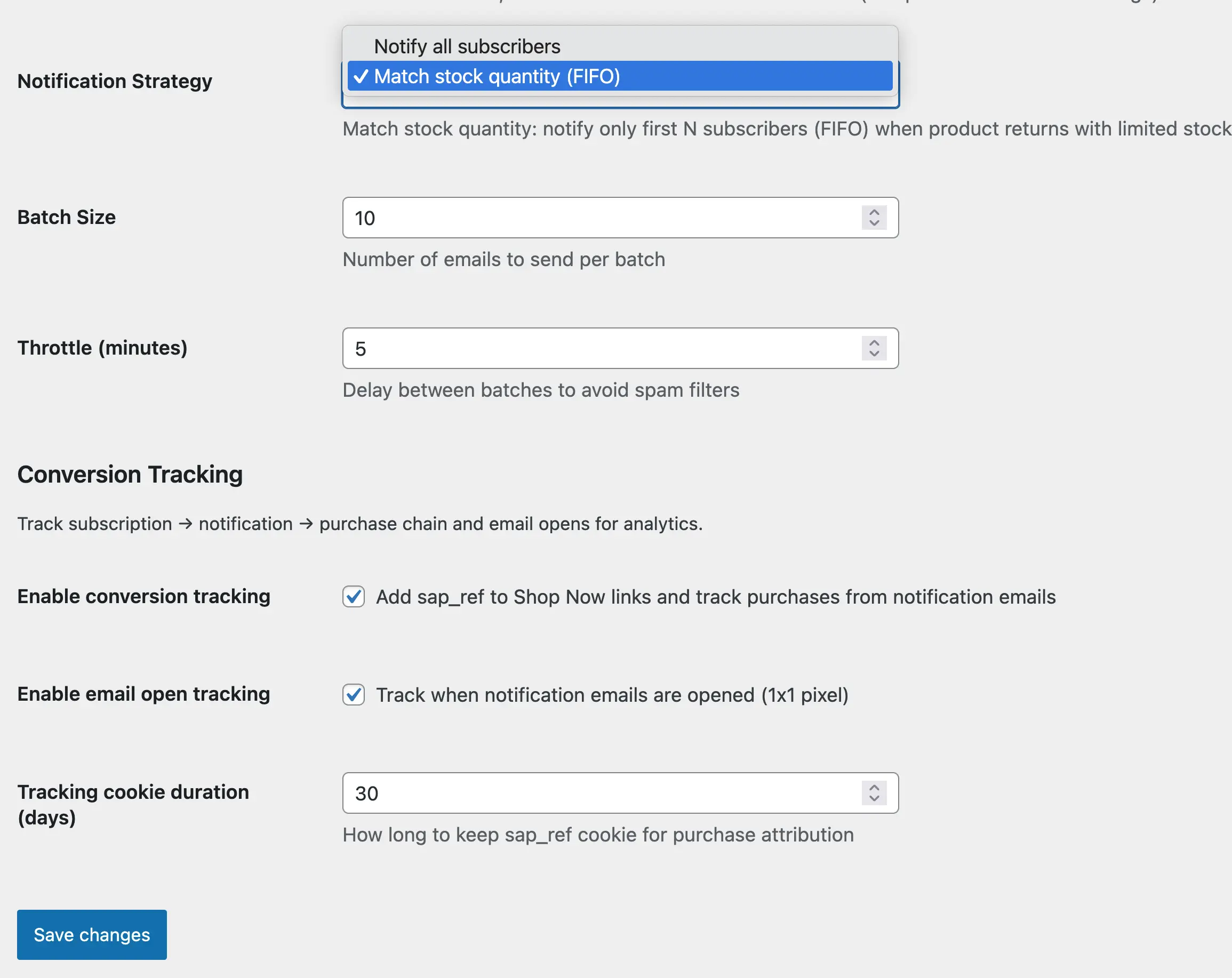Image resolution: width=1232 pixels, height=978 pixels.
Task: Click the Tracking cookie duration field
Action: tap(571, 793)
